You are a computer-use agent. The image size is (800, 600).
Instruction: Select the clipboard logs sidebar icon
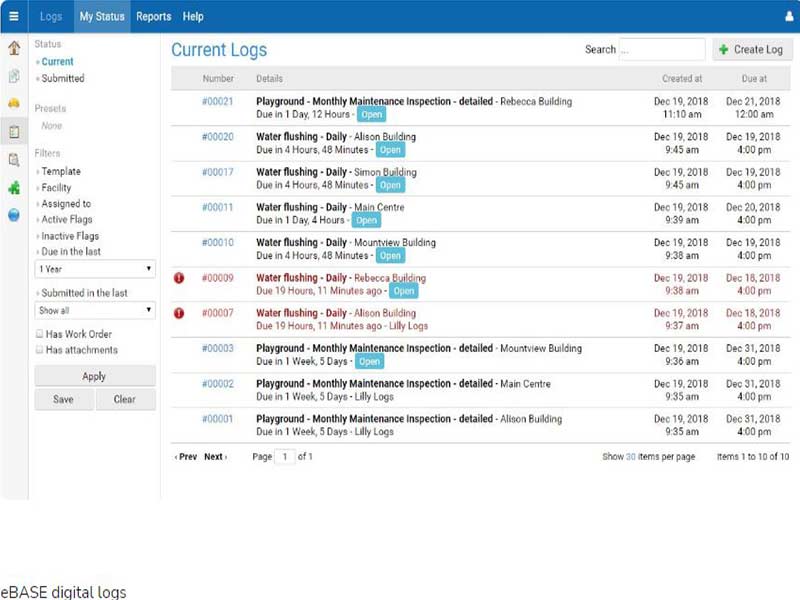(x=14, y=132)
